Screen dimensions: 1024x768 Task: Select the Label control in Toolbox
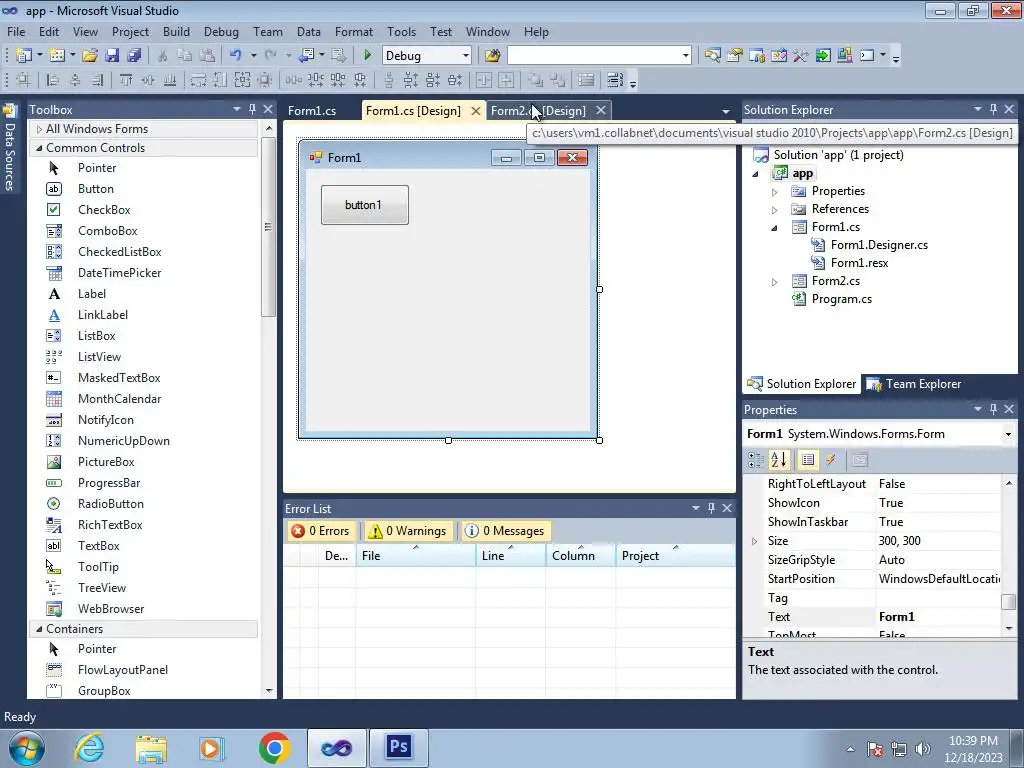click(91, 294)
